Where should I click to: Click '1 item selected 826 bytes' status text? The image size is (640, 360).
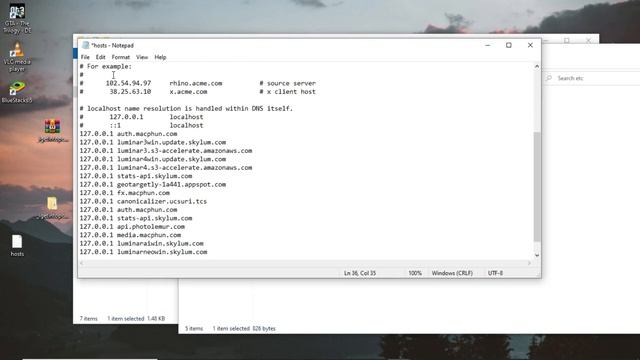point(244,328)
